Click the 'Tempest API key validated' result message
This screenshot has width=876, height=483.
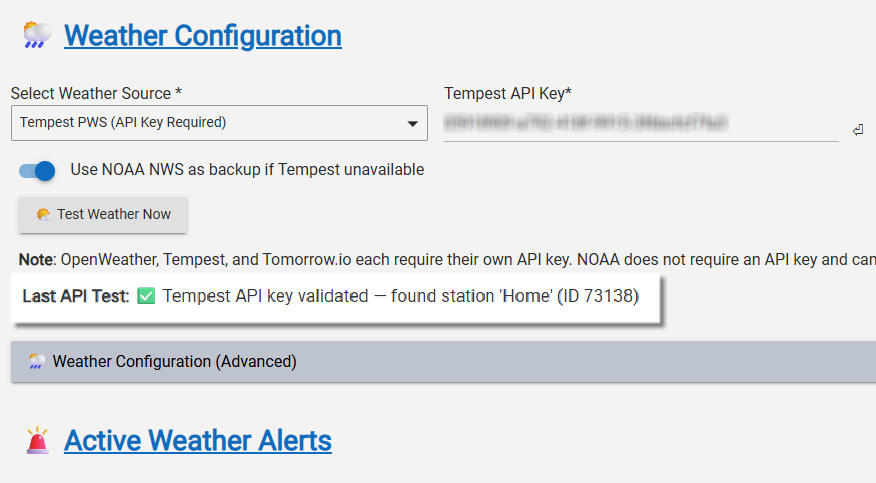[x=400, y=297]
